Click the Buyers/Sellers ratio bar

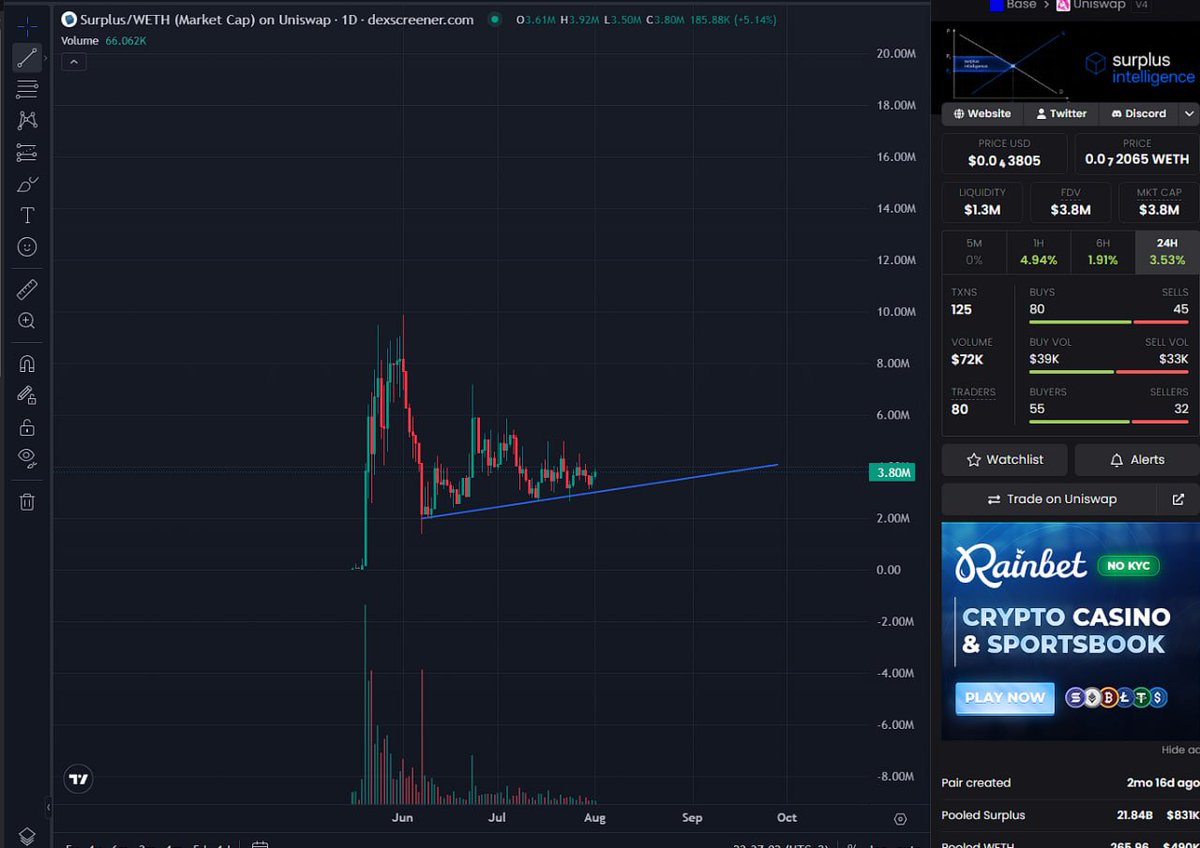point(1108,422)
